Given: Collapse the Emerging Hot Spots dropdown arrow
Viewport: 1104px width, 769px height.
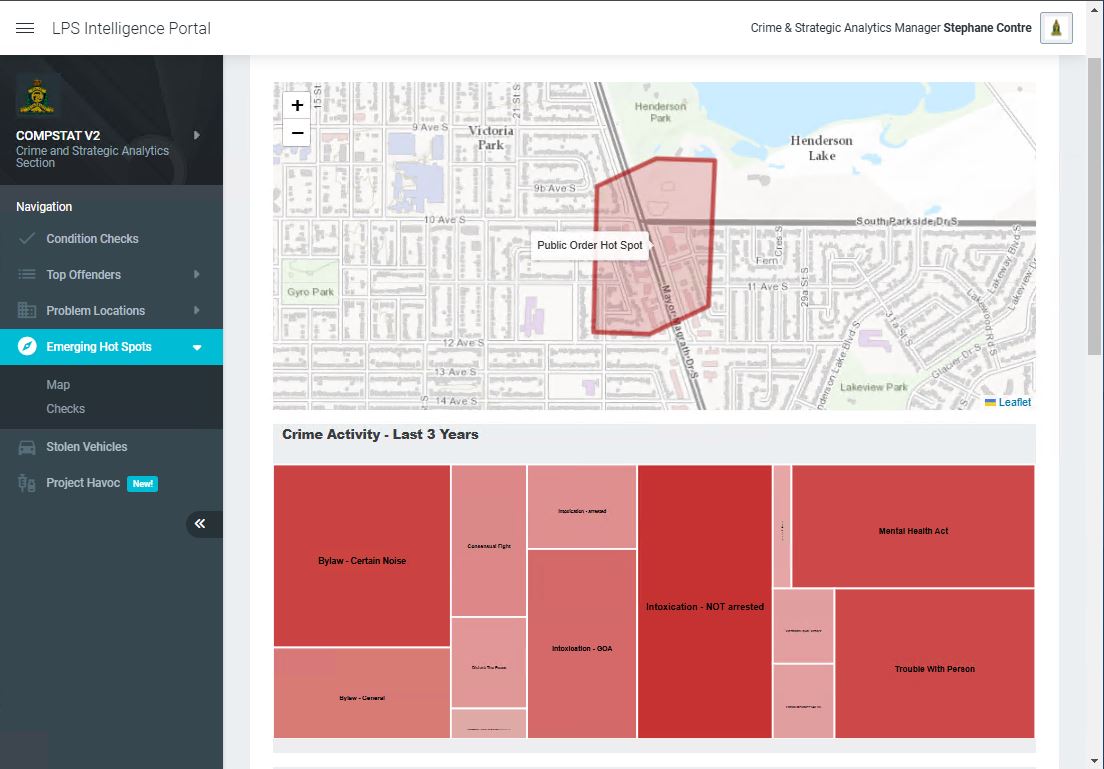Looking at the screenshot, I should [197, 348].
